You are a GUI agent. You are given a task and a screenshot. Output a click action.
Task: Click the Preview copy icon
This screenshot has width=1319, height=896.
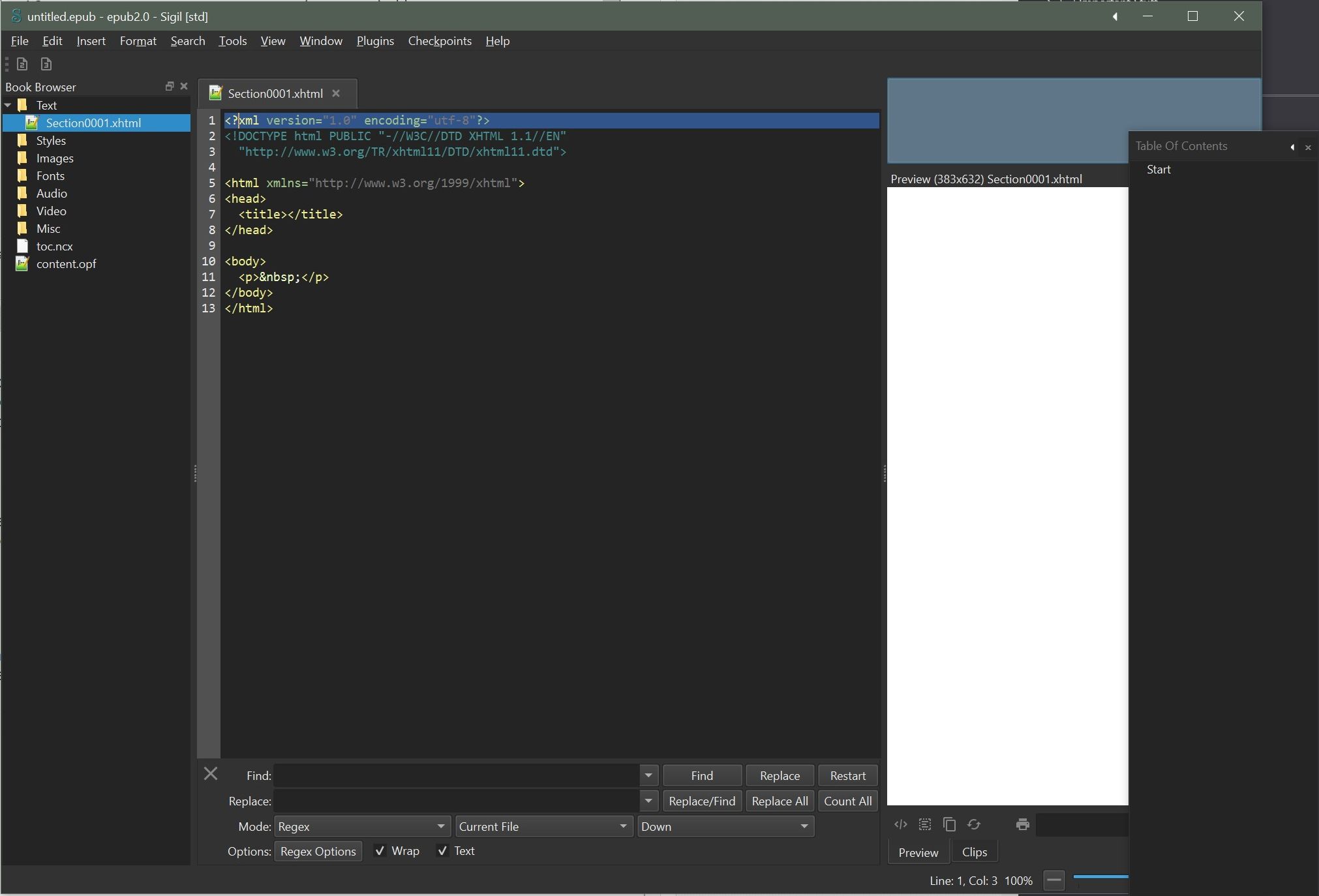[950, 824]
